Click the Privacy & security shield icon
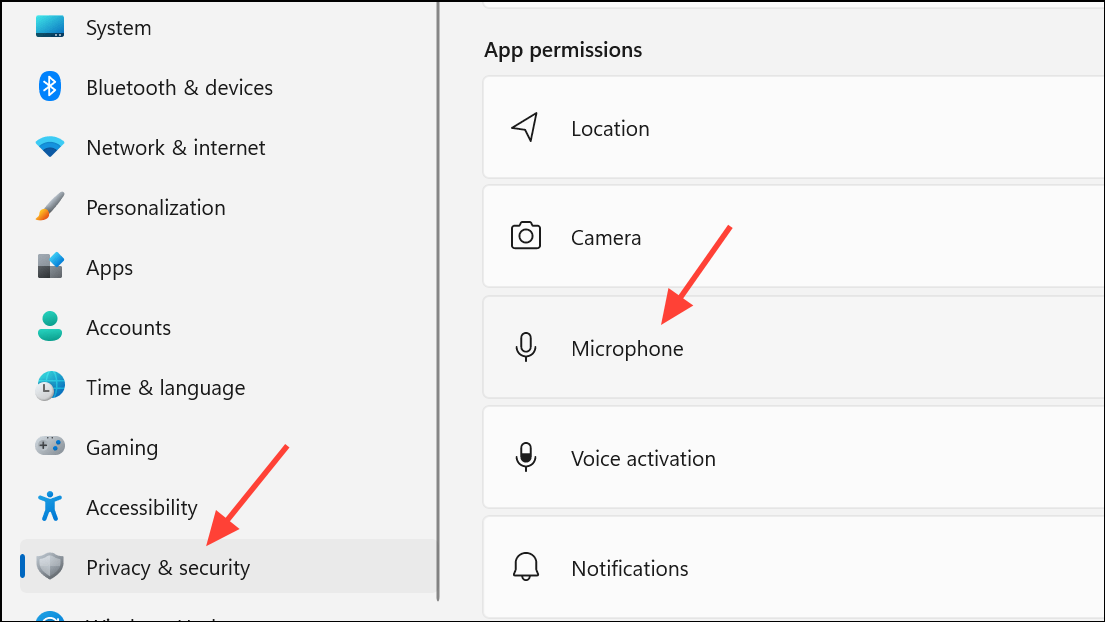Viewport: 1105px width, 622px height. pos(50,567)
